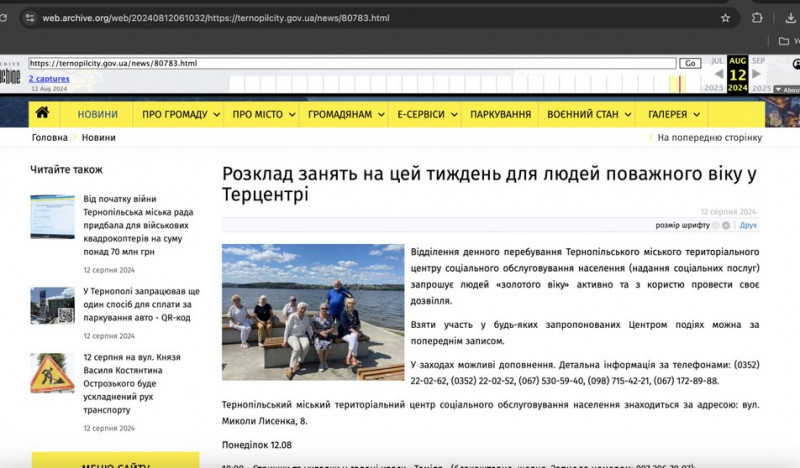Open 2 captures link in Wayback toolbar
This screenshot has height=468, width=800.
click(x=49, y=79)
